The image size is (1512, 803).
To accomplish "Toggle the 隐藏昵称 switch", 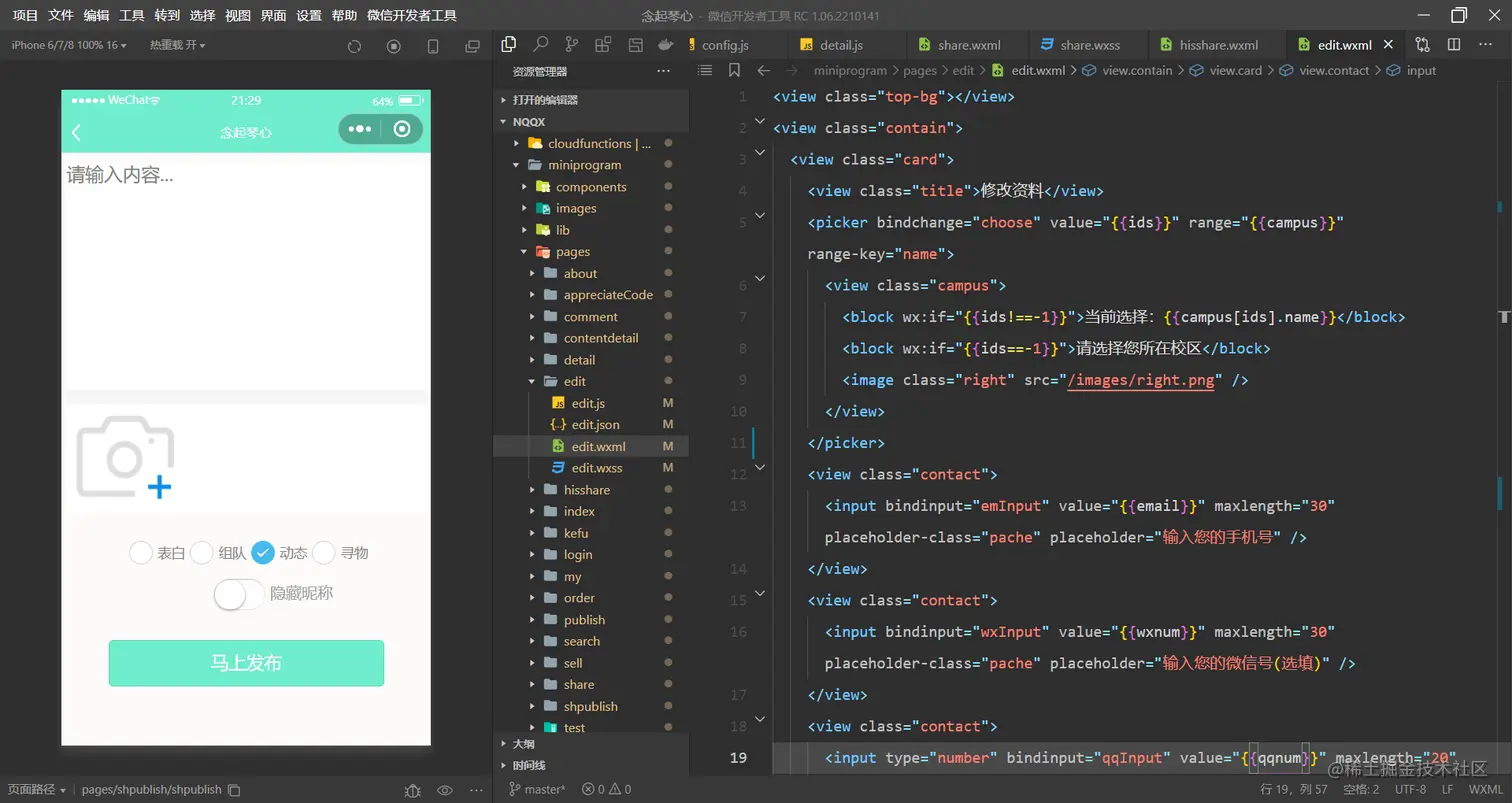I will [x=239, y=593].
